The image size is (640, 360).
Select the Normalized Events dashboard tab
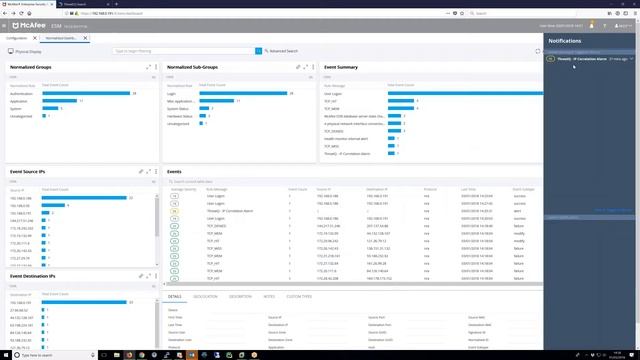[61, 38]
